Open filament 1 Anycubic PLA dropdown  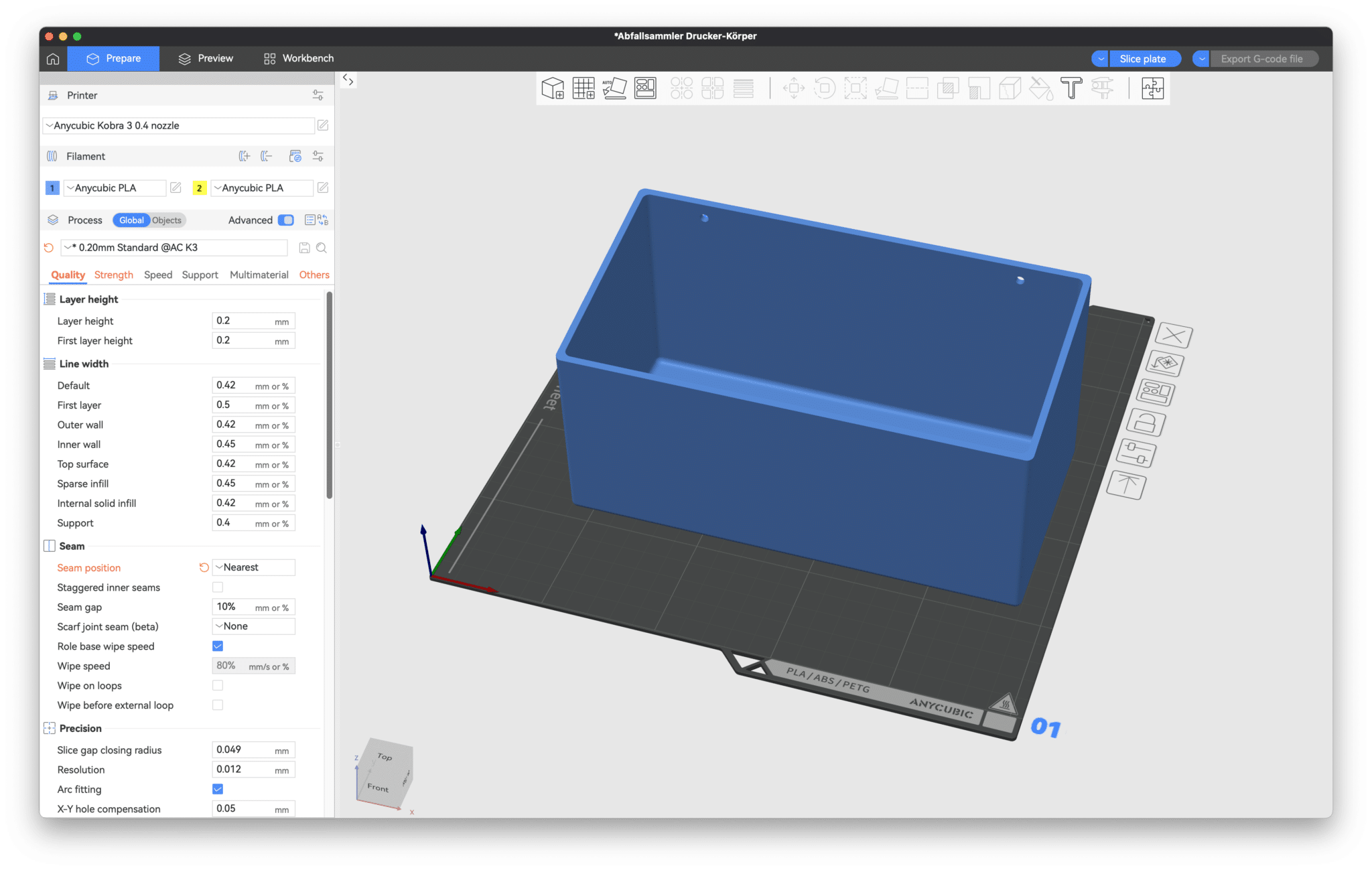(115, 188)
